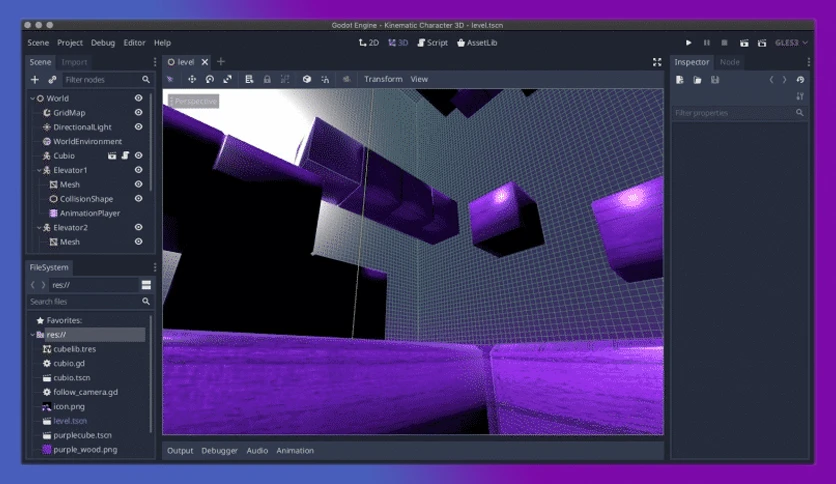Screen dimensions: 836x484
Task: Open the viewport View menu
Action: (x=419, y=79)
